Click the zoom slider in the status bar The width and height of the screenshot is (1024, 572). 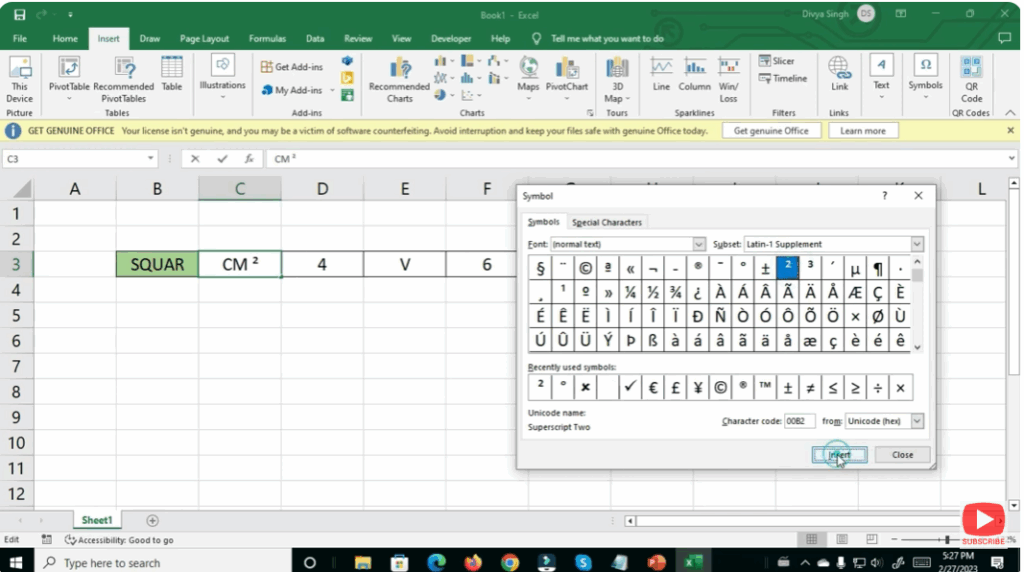click(x=946, y=540)
